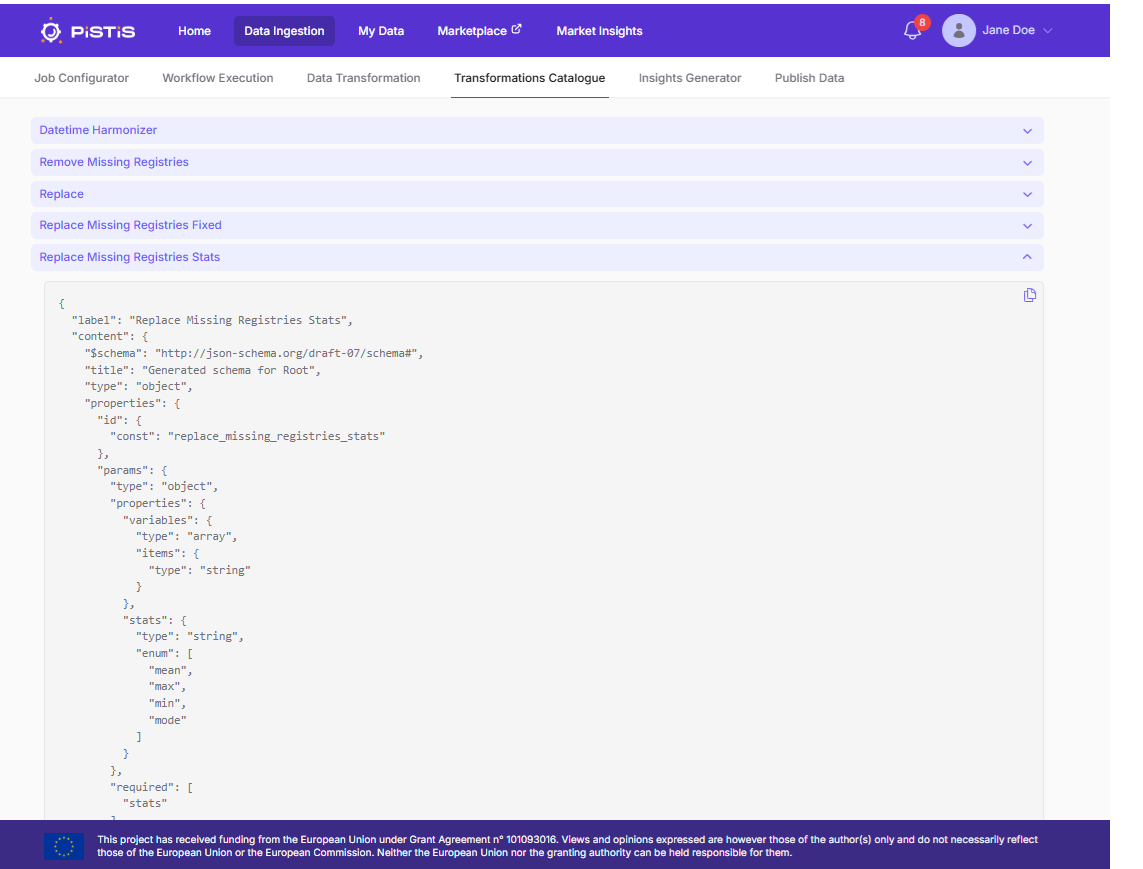Switch to Data Transformation tab
This screenshot has width=1143, height=869.
tap(364, 78)
